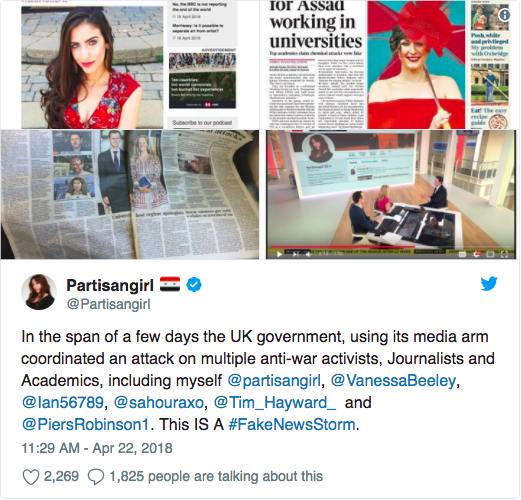Screen dimensions: 521x500
Task: Click the fullscreen icon in video screenshot
Action: click(504, 254)
